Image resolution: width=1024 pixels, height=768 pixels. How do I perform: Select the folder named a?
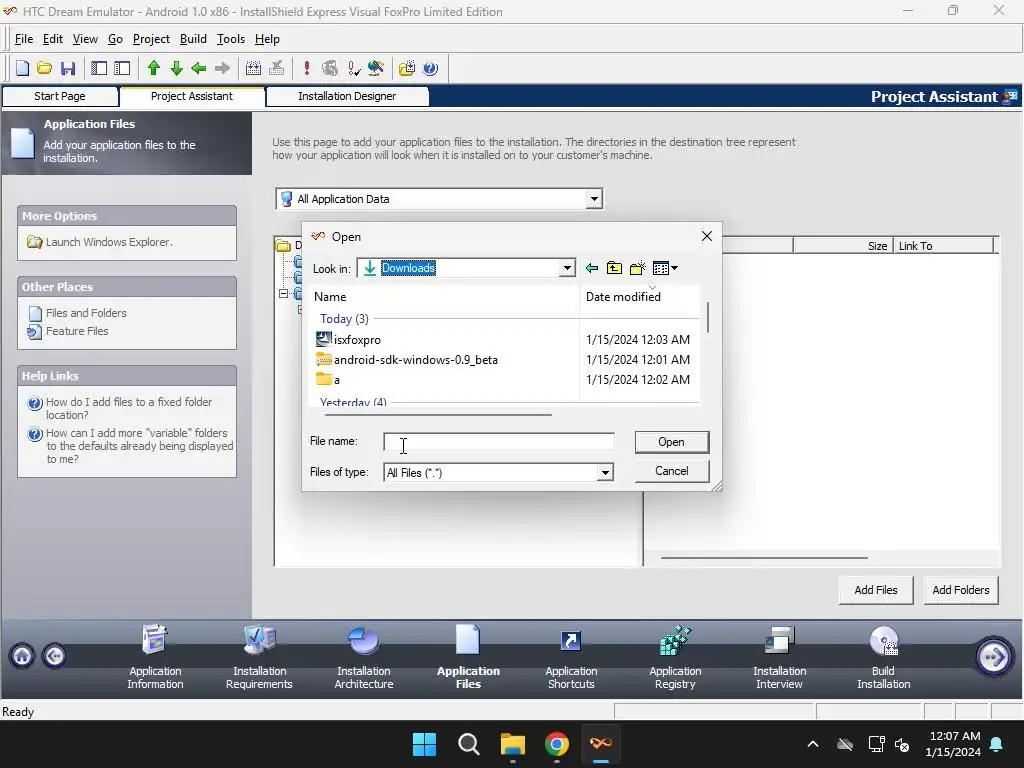click(336, 379)
